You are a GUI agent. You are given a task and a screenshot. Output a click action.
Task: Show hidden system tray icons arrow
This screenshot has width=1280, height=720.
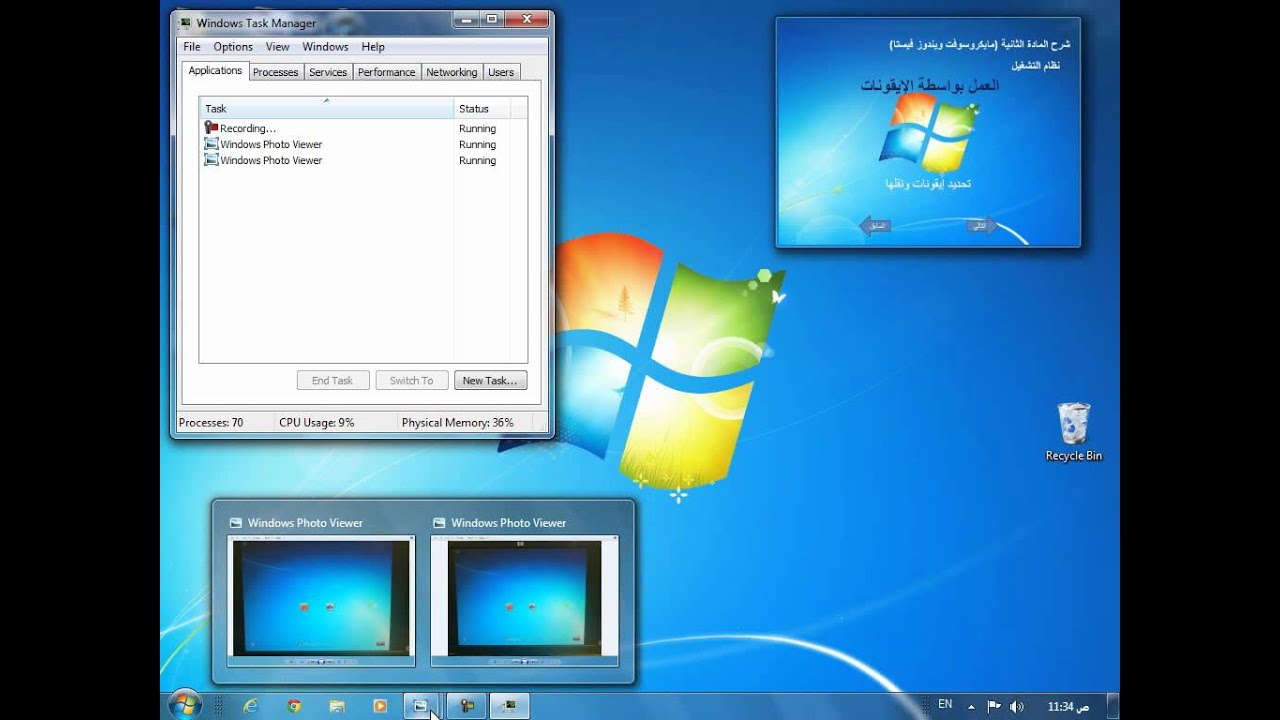[x=970, y=706]
